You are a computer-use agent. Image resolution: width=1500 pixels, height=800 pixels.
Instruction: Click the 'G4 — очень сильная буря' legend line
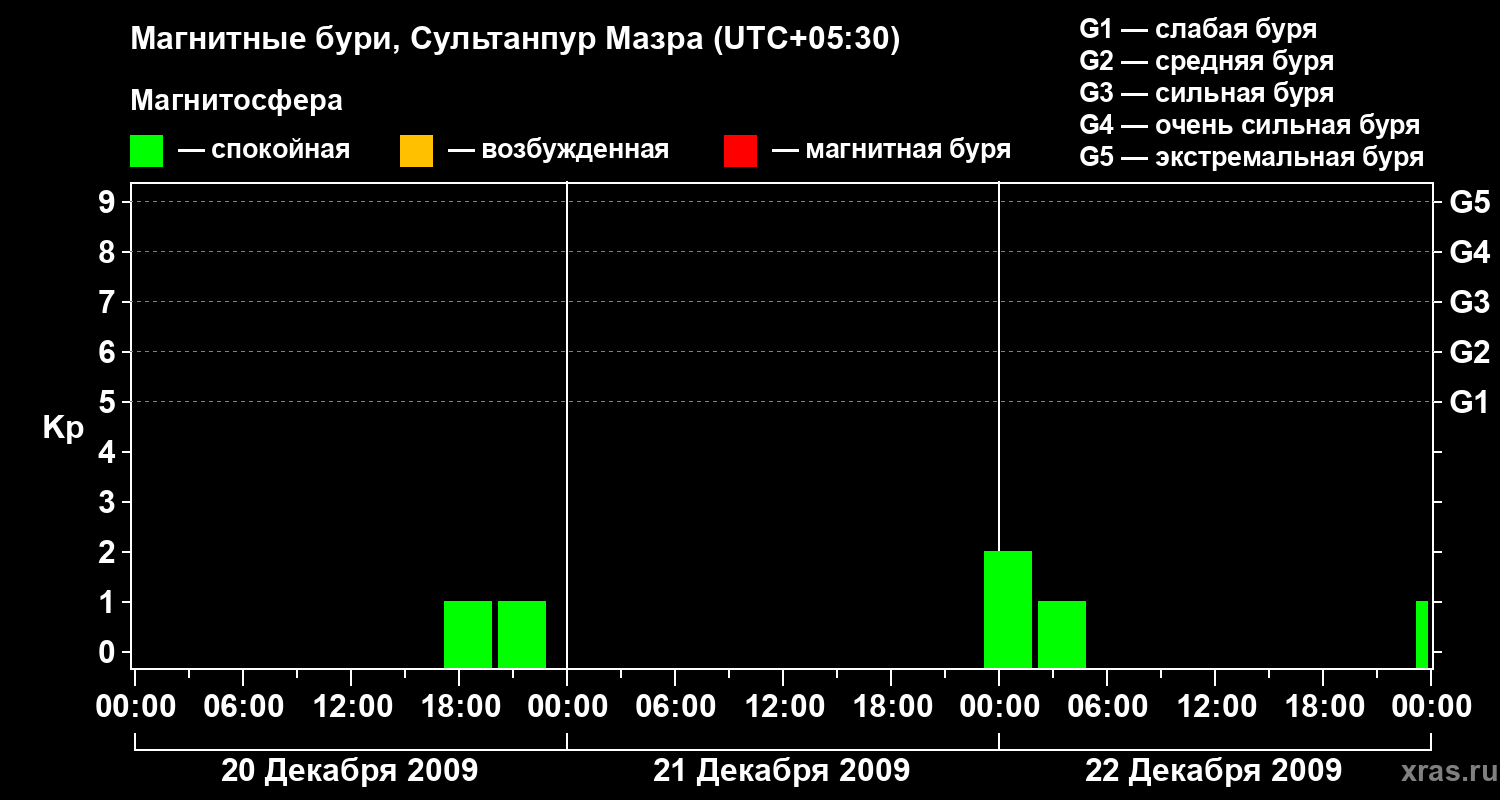click(1250, 125)
